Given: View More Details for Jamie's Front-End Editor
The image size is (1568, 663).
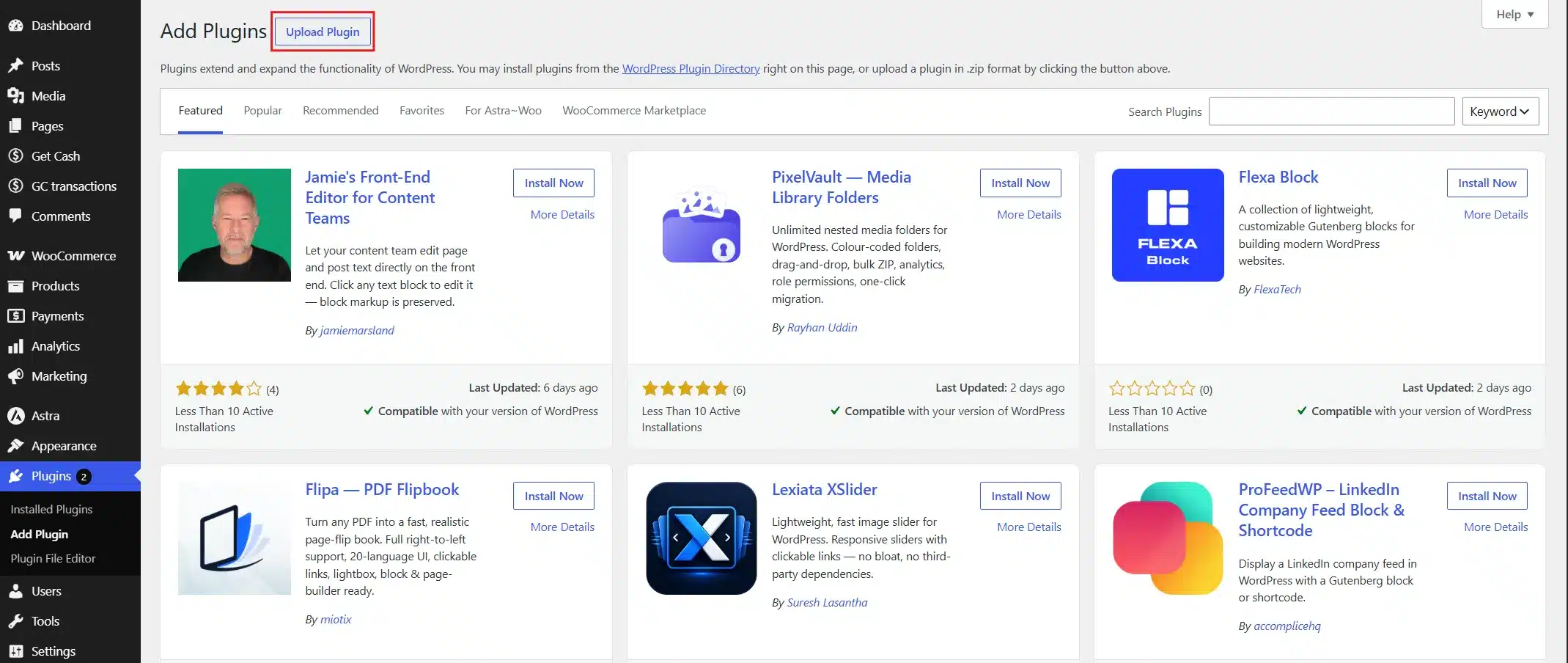Looking at the screenshot, I should pyautogui.click(x=562, y=215).
